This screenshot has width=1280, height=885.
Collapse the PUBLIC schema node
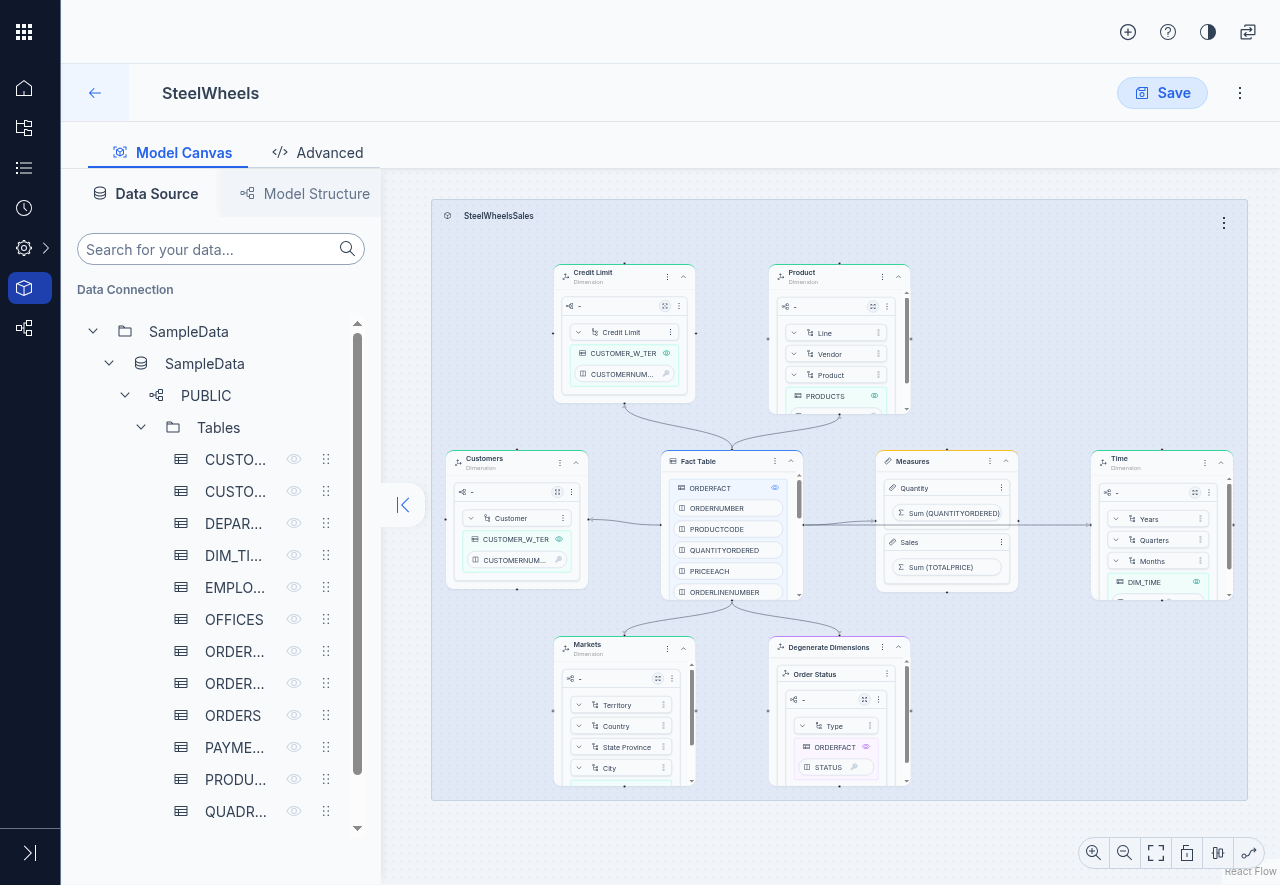coord(125,395)
